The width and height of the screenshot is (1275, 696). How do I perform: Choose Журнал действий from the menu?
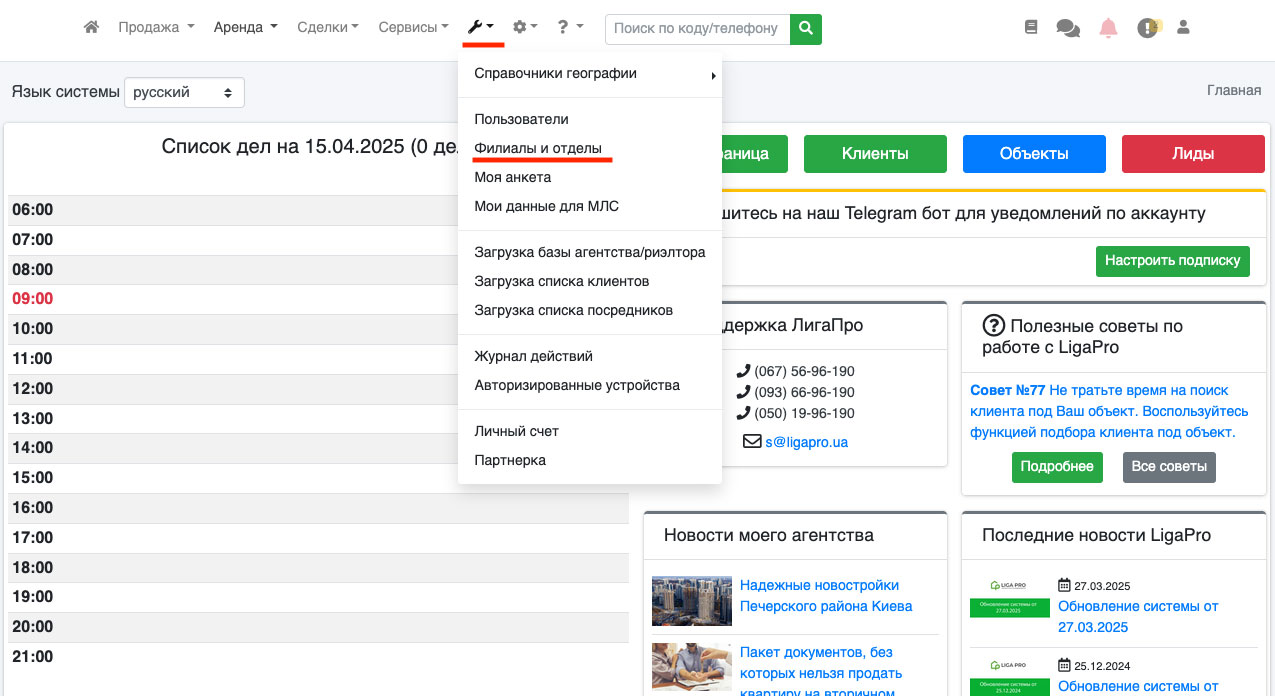pos(533,356)
